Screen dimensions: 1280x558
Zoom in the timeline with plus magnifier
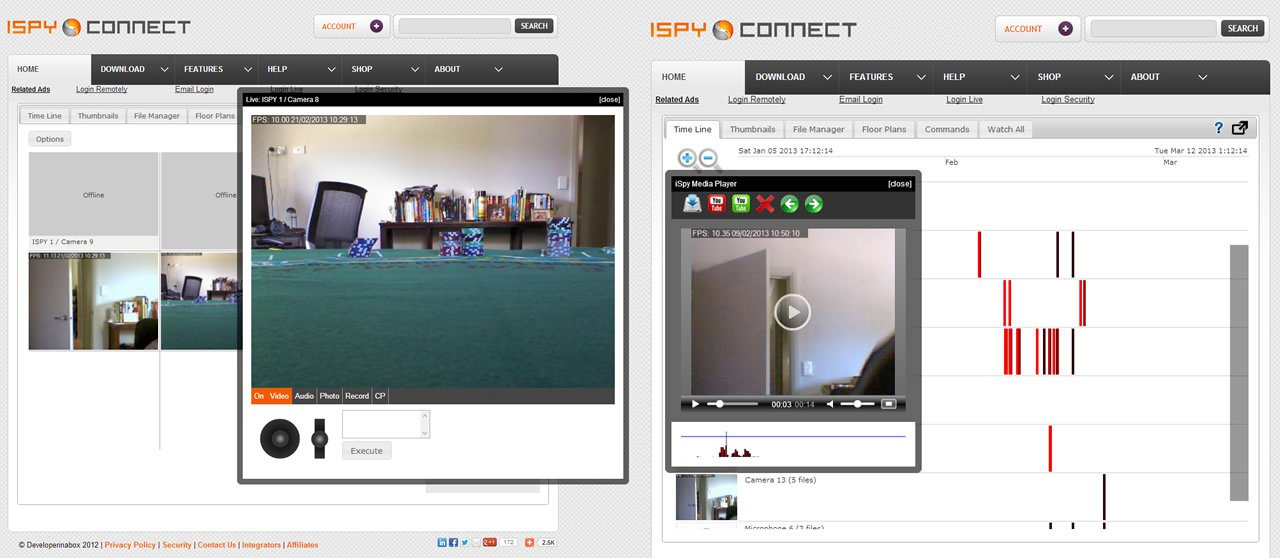click(687, 158)
